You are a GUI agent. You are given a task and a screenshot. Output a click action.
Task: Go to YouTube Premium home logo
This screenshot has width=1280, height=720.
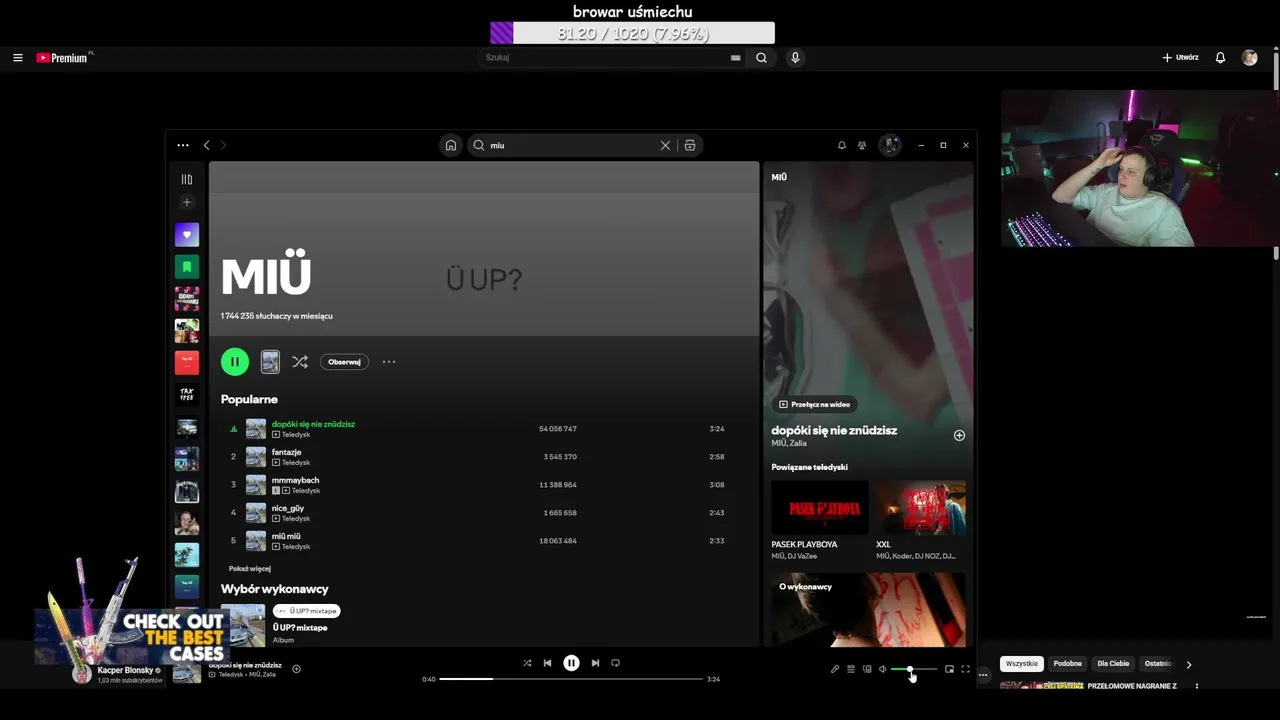(x=64, y=58)
